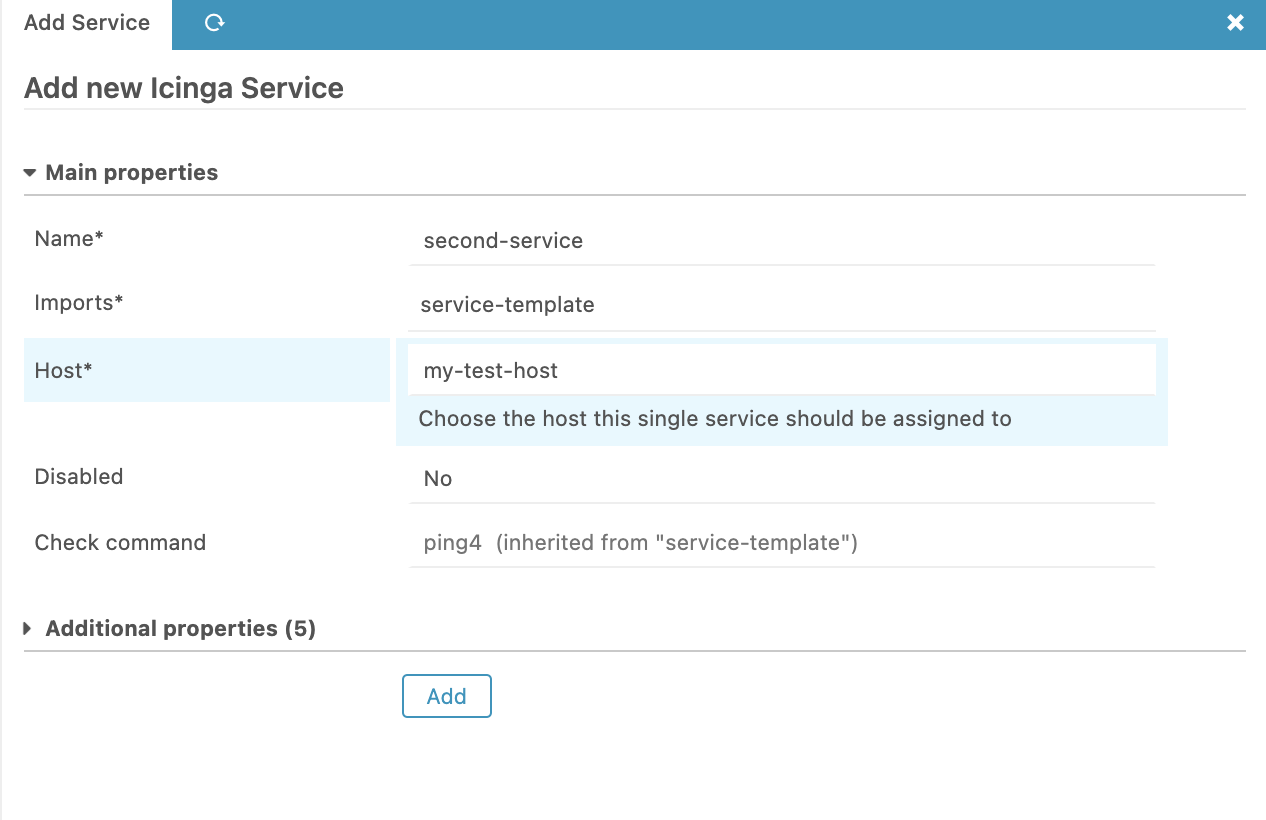The height and width of the screenshot is (820, 1266).
Task: Click the disclosure triangle next to Main properties
Action: pos(29,172)
